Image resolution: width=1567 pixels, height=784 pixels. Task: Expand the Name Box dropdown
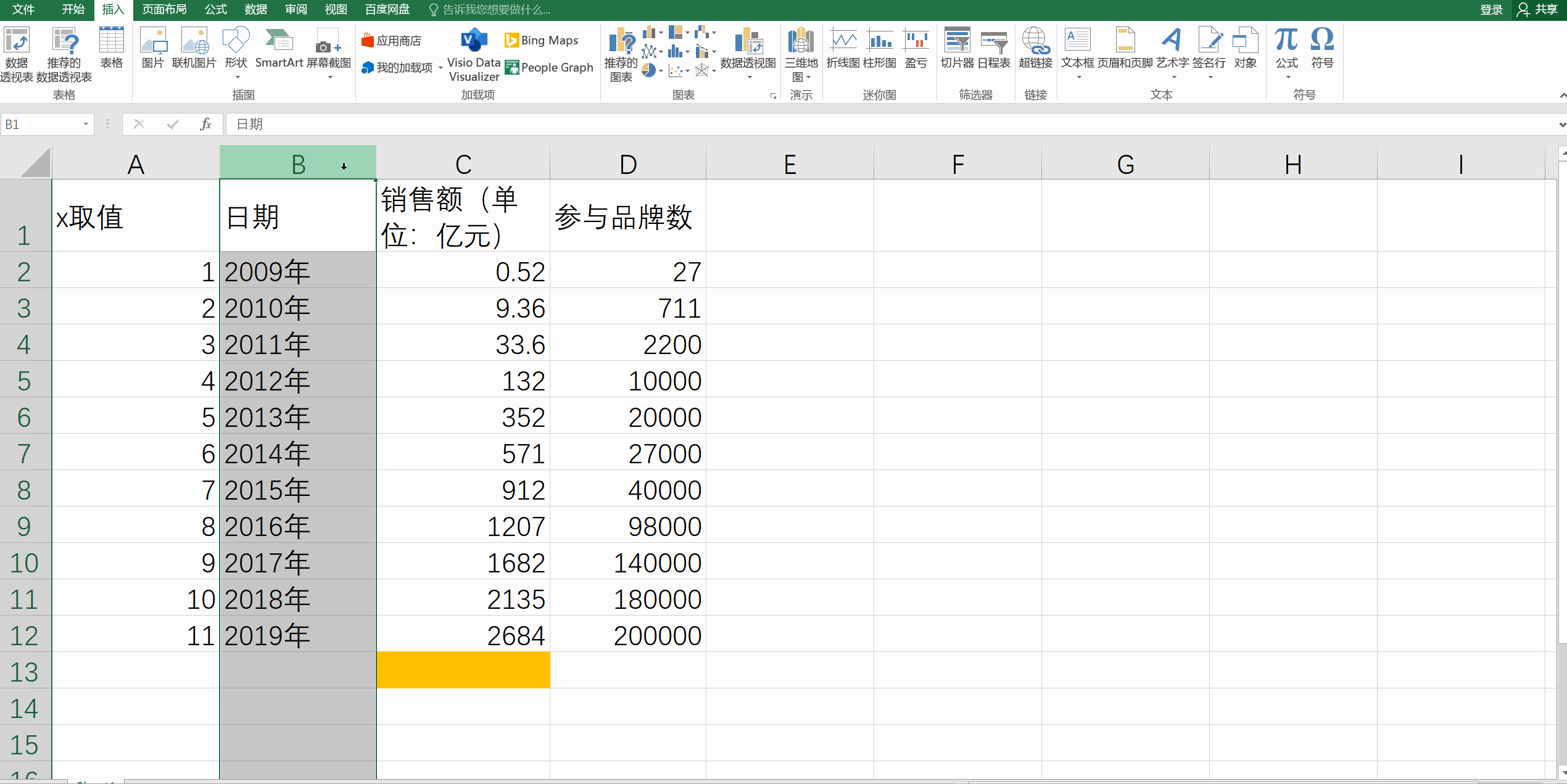click(86, 125)
